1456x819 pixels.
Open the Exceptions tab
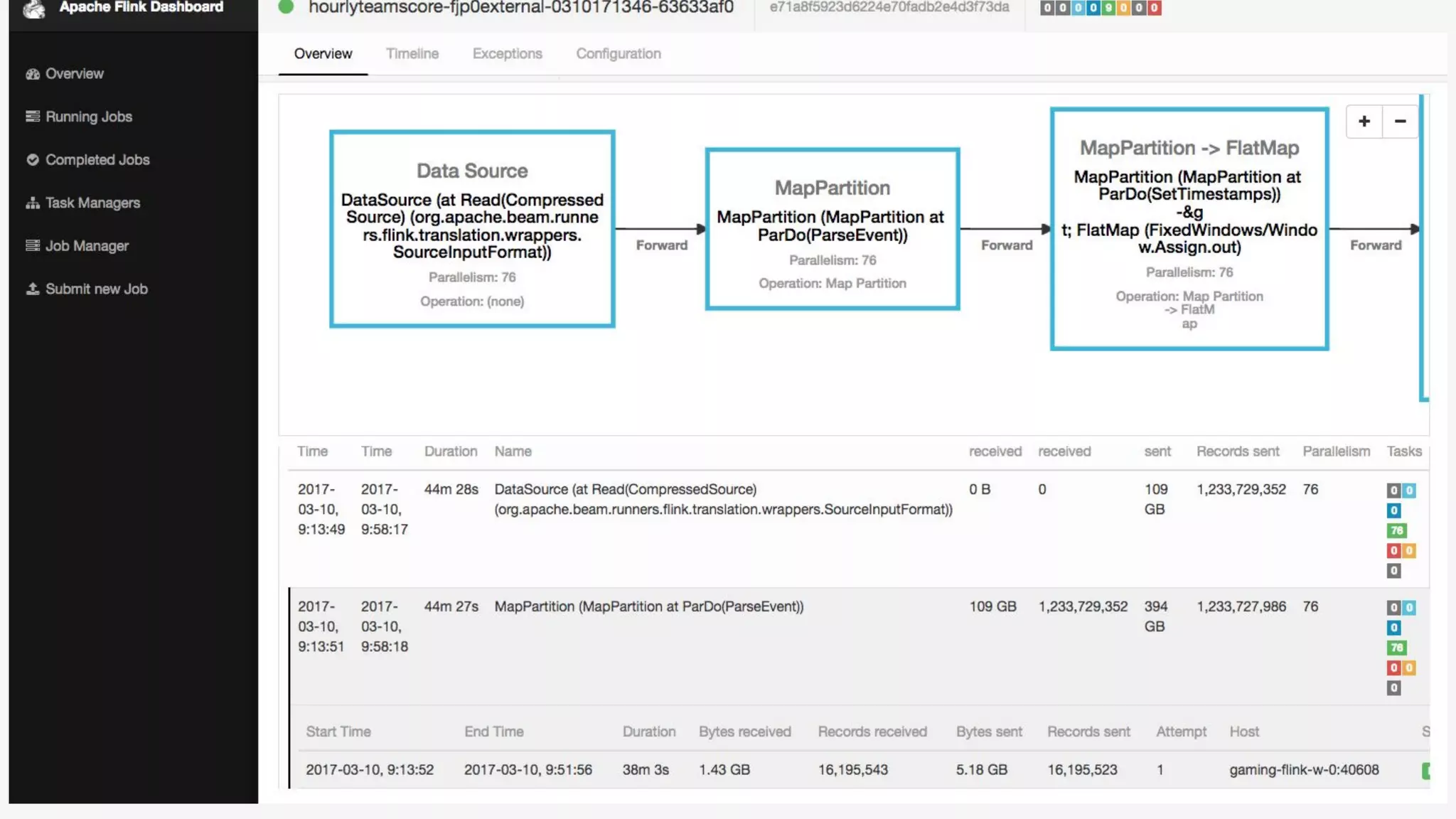(507, 54)
